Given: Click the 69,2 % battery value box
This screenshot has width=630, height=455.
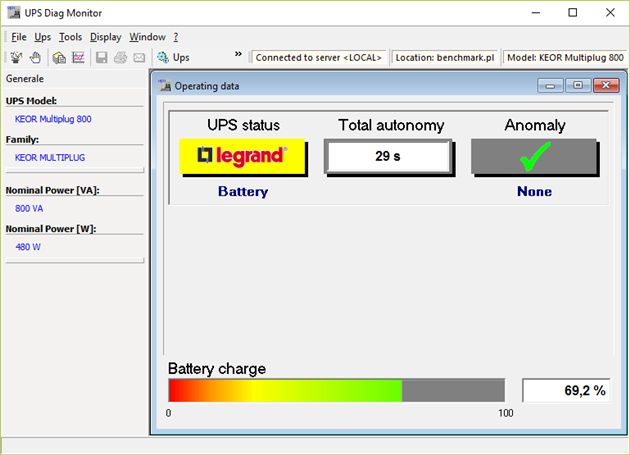Looking at the screenshot, I should coord(566,390).
